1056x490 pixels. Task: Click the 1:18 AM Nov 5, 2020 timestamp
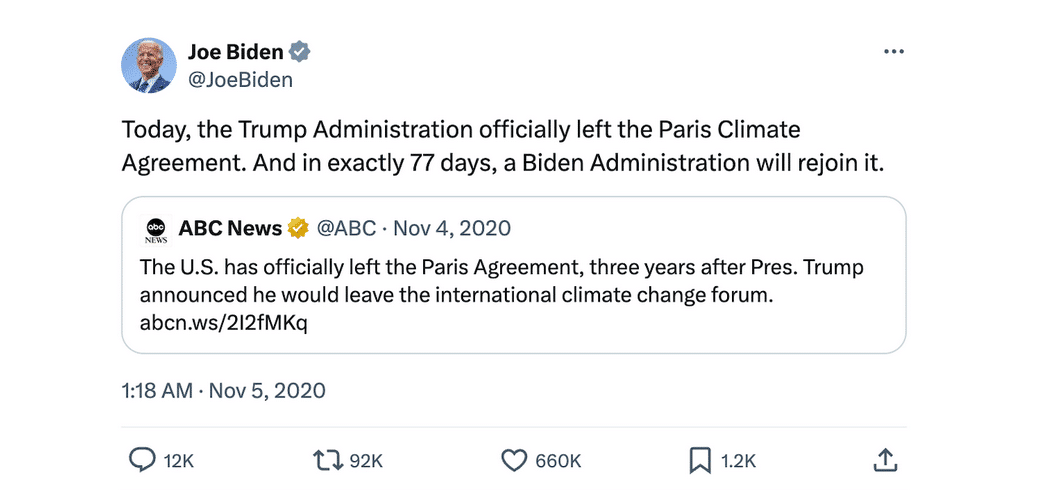(224, 391)
